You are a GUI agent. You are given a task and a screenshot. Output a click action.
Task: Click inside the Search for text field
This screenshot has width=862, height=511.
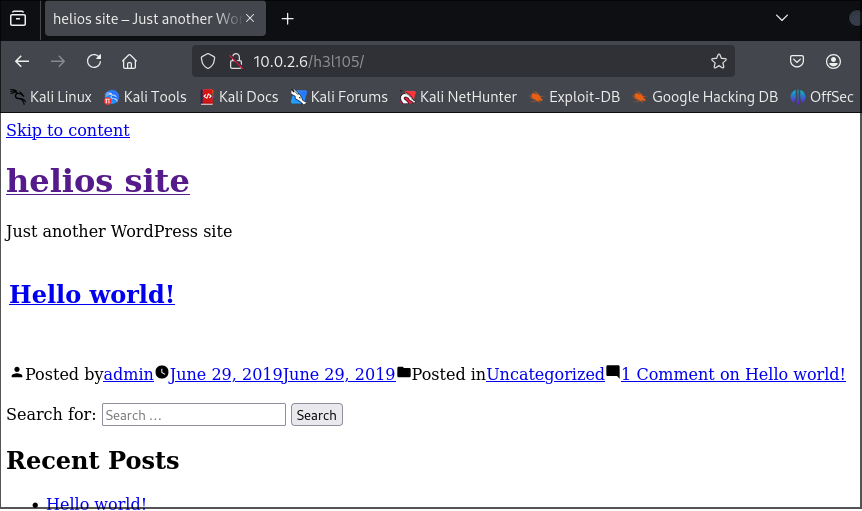(x=194, y=415)
